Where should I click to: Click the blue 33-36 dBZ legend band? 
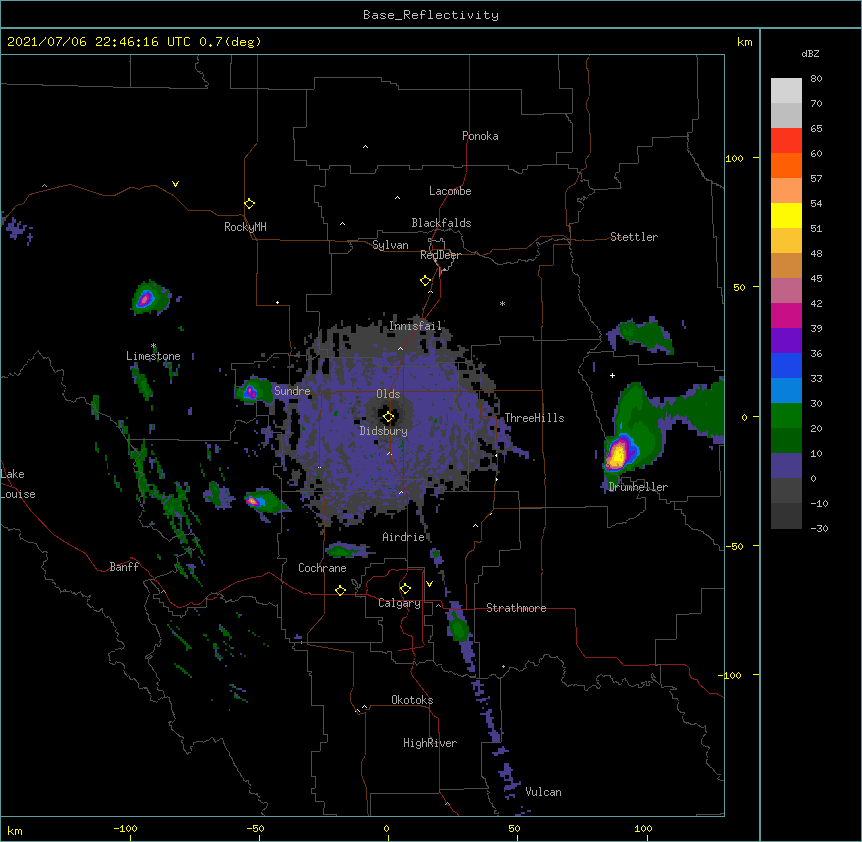click(786, 365)
